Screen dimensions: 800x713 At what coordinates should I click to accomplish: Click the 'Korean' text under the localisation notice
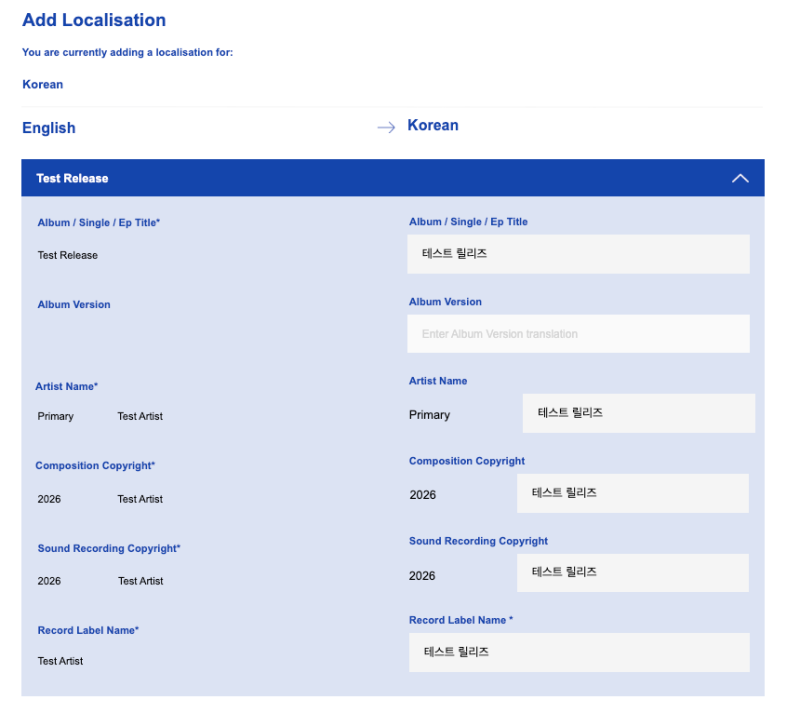coord(43,84)
